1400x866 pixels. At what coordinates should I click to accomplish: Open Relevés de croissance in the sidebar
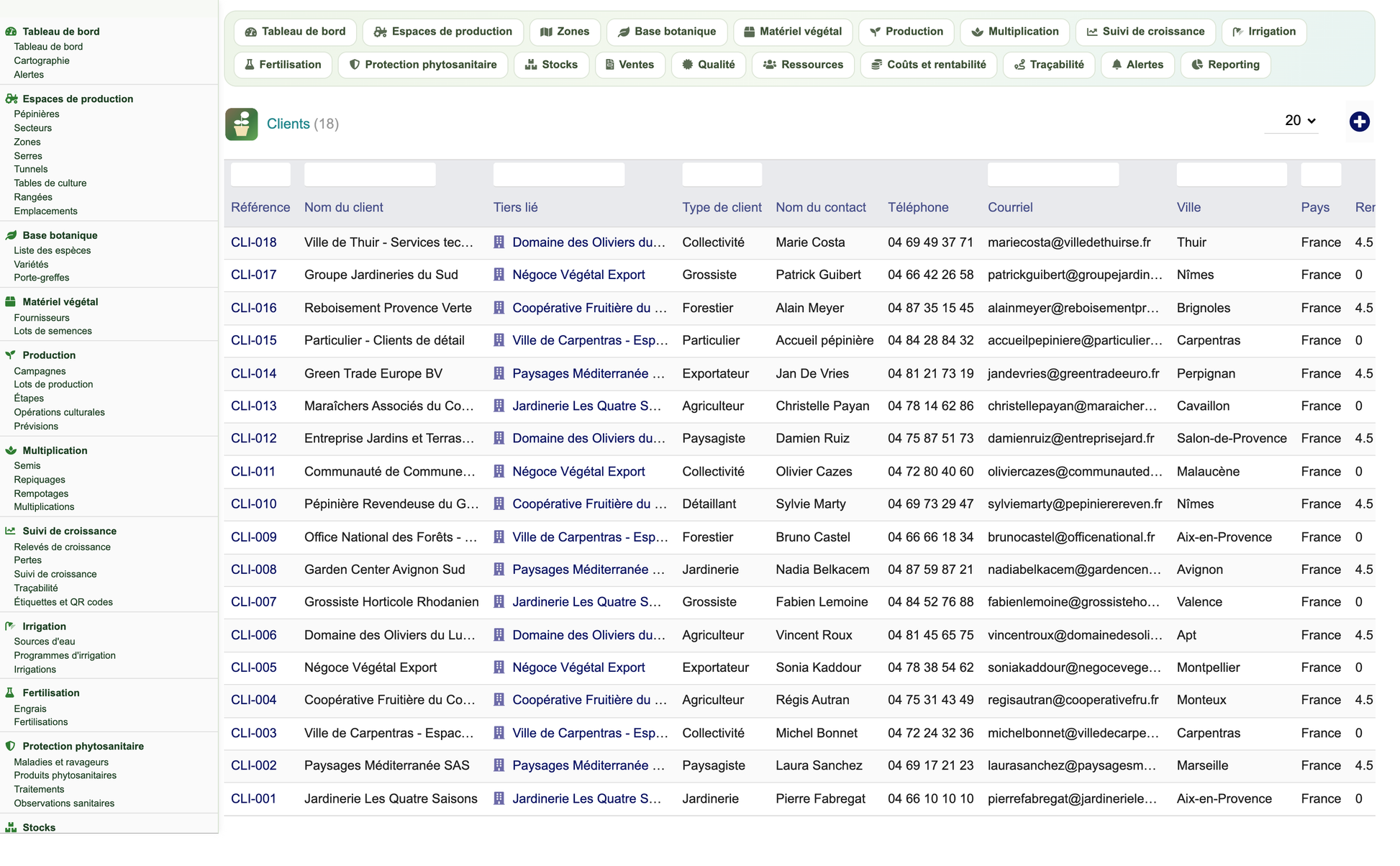63,547
